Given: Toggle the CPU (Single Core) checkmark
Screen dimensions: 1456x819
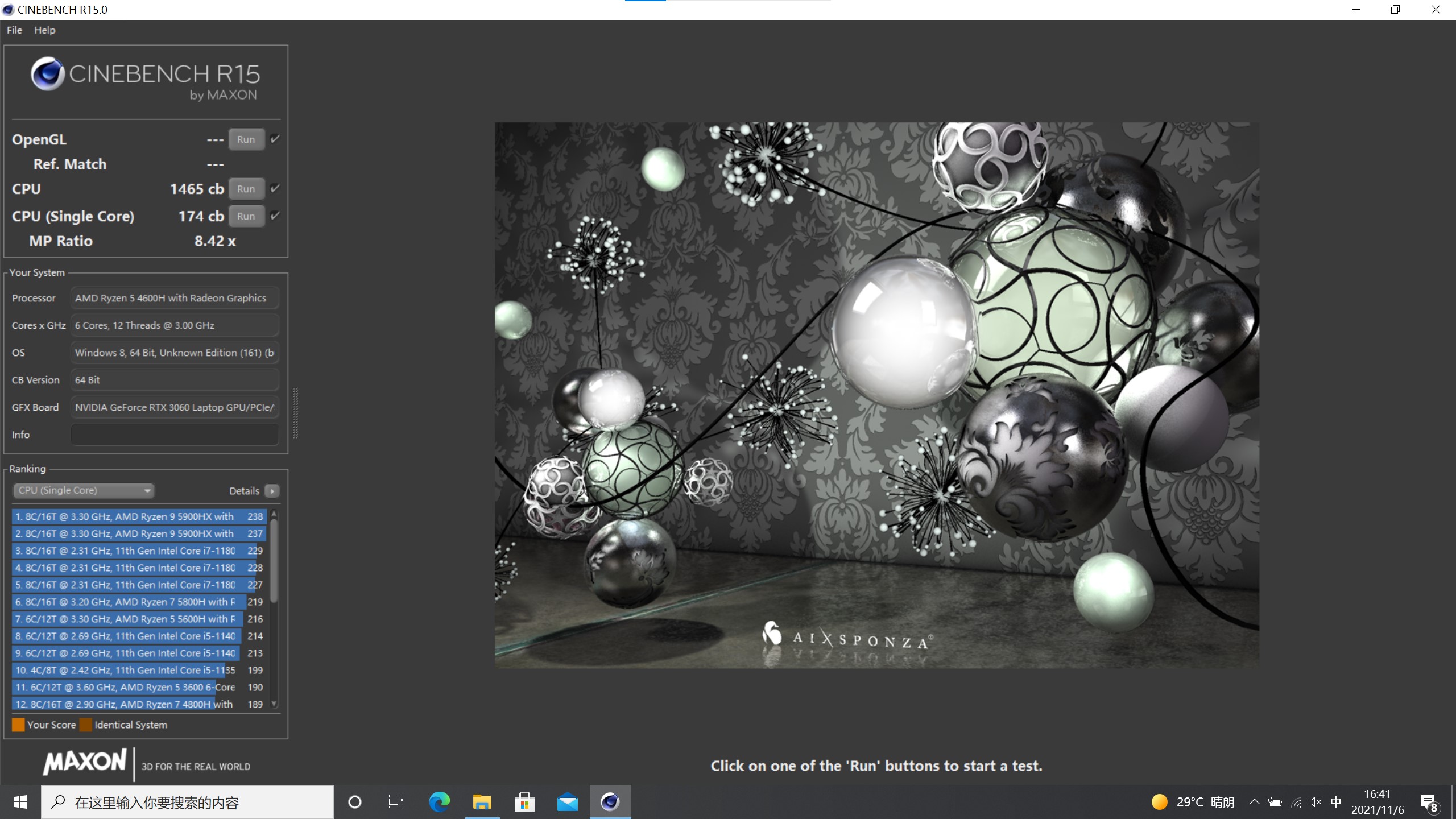Looking at the screenshot, I should tap(275, 216).
